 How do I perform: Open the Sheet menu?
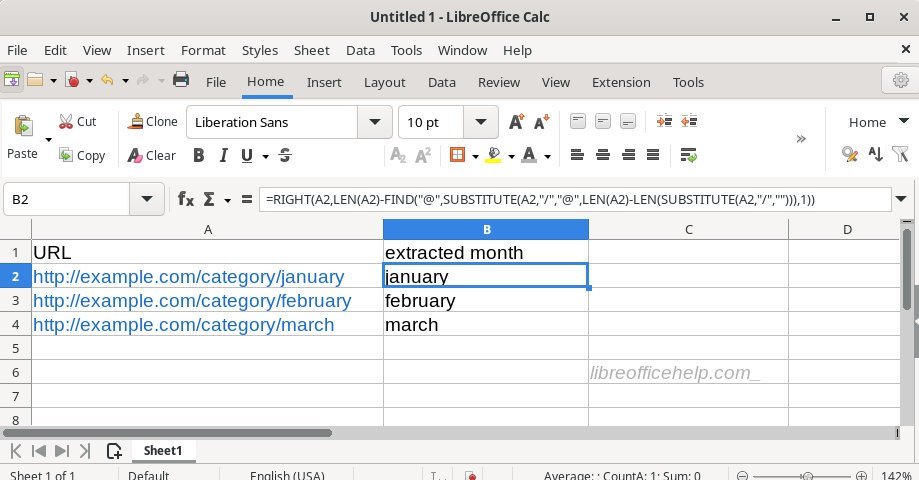coord(312,50)
